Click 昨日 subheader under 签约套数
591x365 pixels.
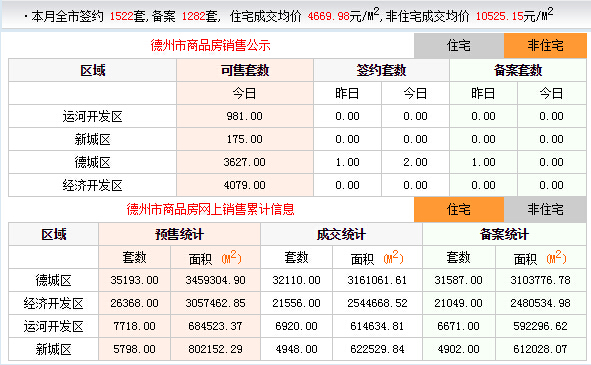point(347,93)
